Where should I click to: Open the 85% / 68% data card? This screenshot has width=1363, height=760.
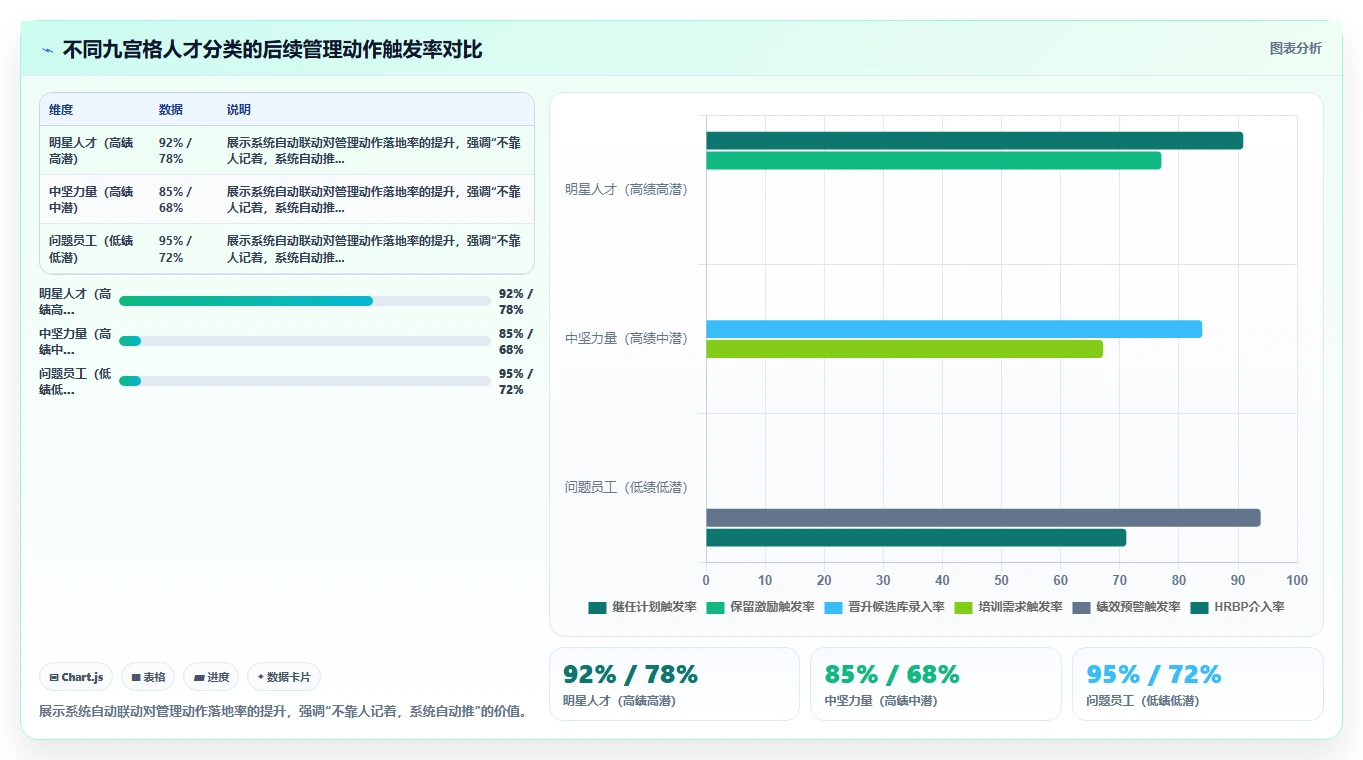click(x=936, y=684)
